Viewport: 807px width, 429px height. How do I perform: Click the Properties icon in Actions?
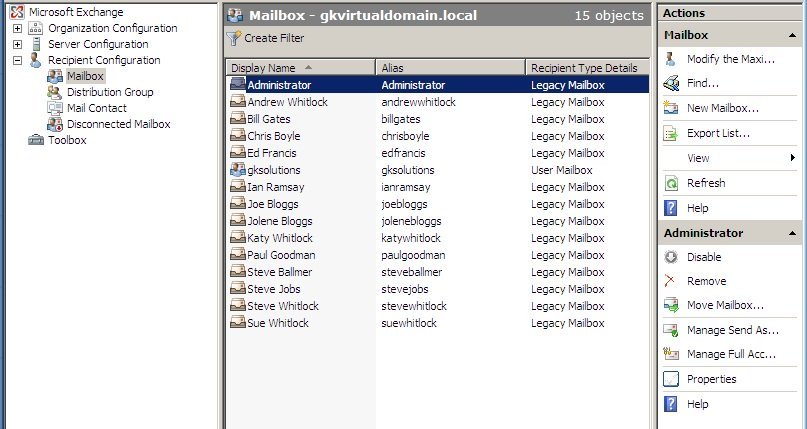click(x=671, y=379)
